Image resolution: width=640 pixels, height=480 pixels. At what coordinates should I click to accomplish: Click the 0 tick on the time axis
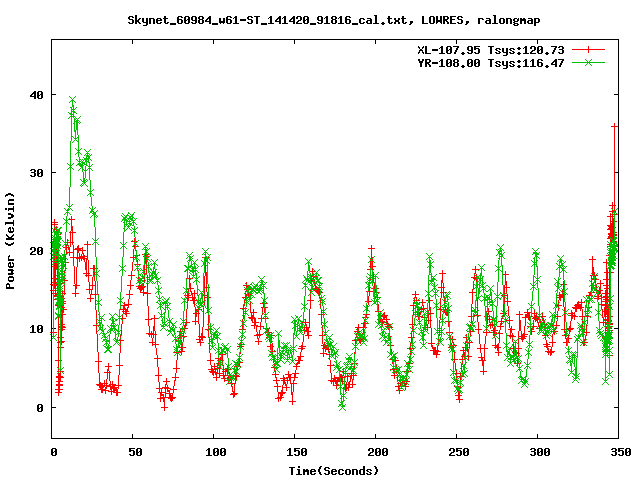[x=53, y=453]
